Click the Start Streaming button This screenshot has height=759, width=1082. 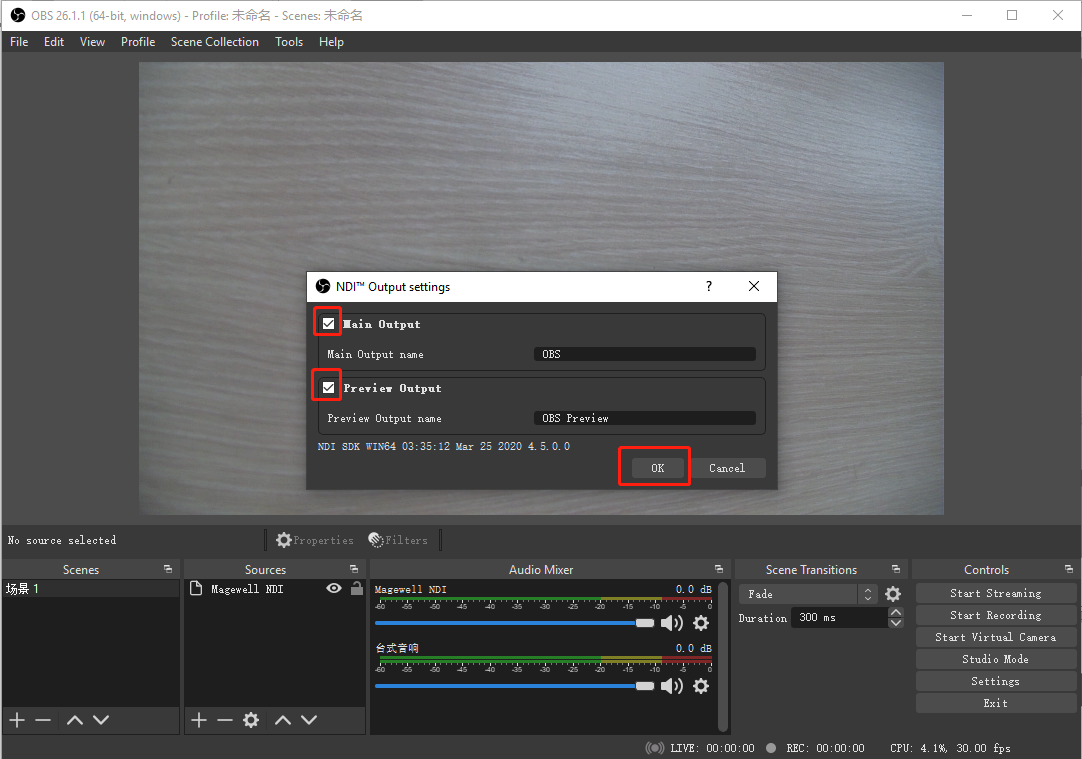click(995, 592)
